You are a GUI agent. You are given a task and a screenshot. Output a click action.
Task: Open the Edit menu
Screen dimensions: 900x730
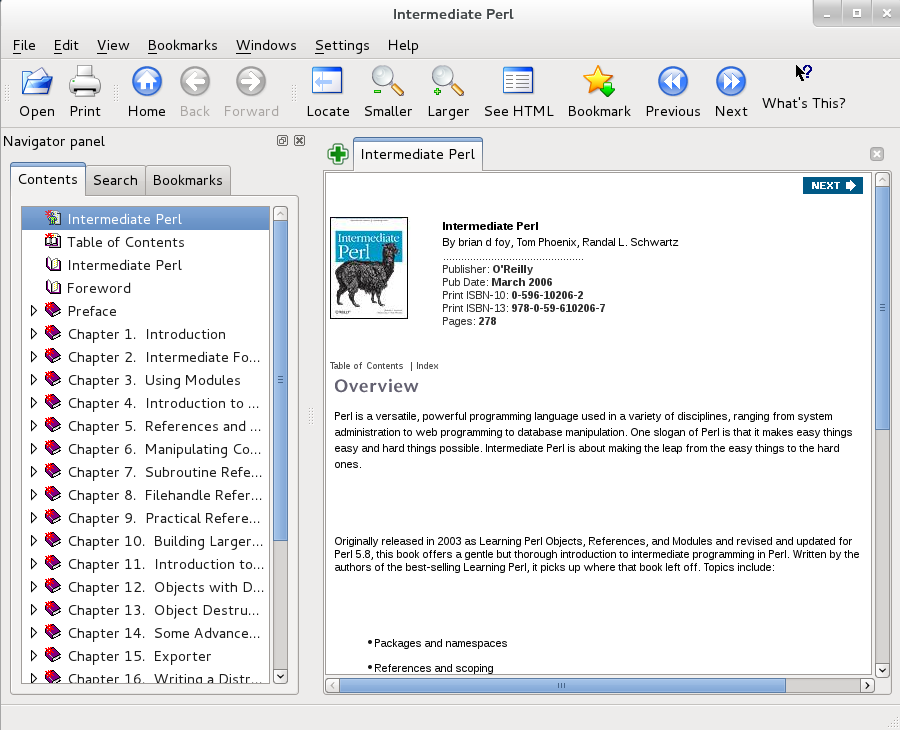(66, 45)
